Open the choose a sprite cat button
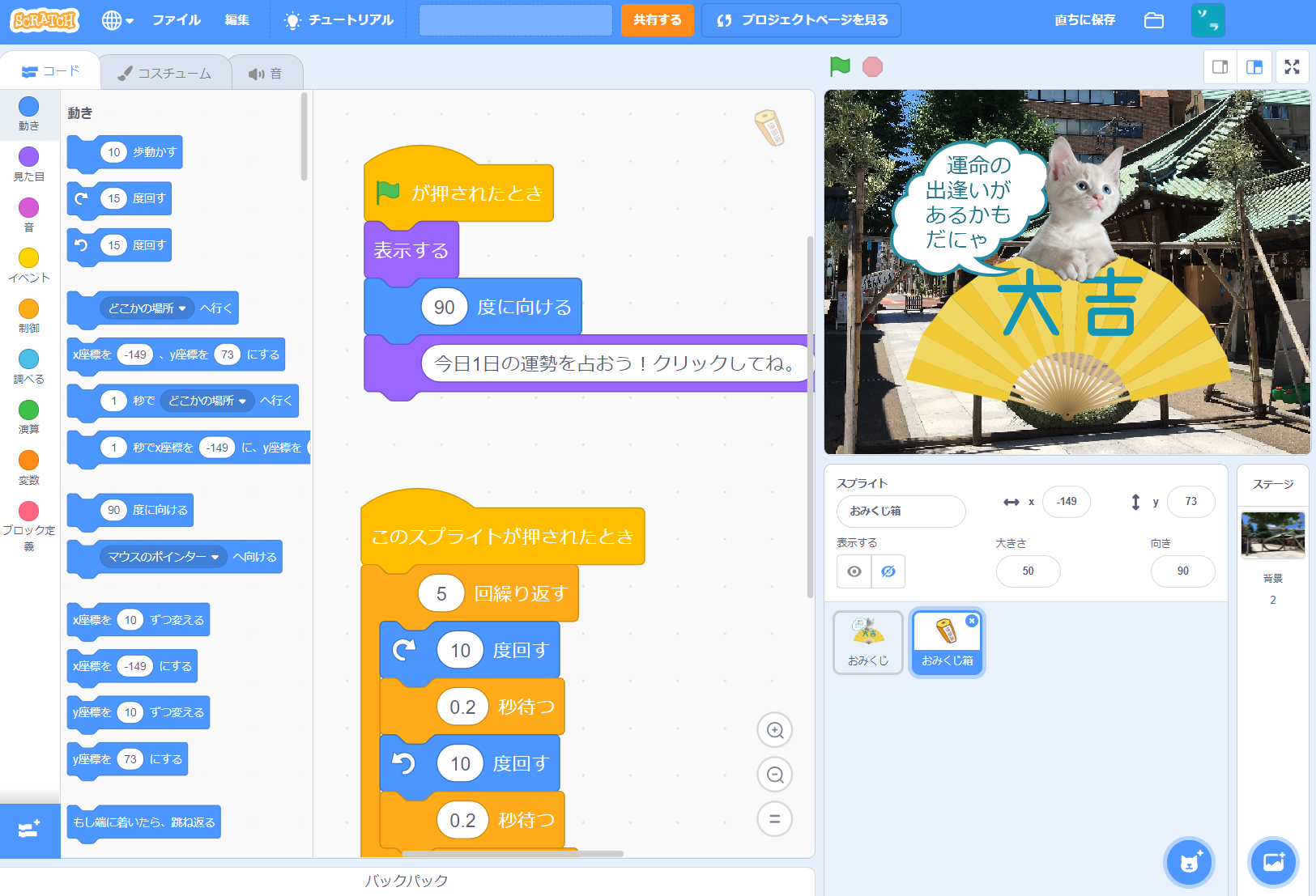Screen dimensions: 1316x896 (x=1188, y=862)
